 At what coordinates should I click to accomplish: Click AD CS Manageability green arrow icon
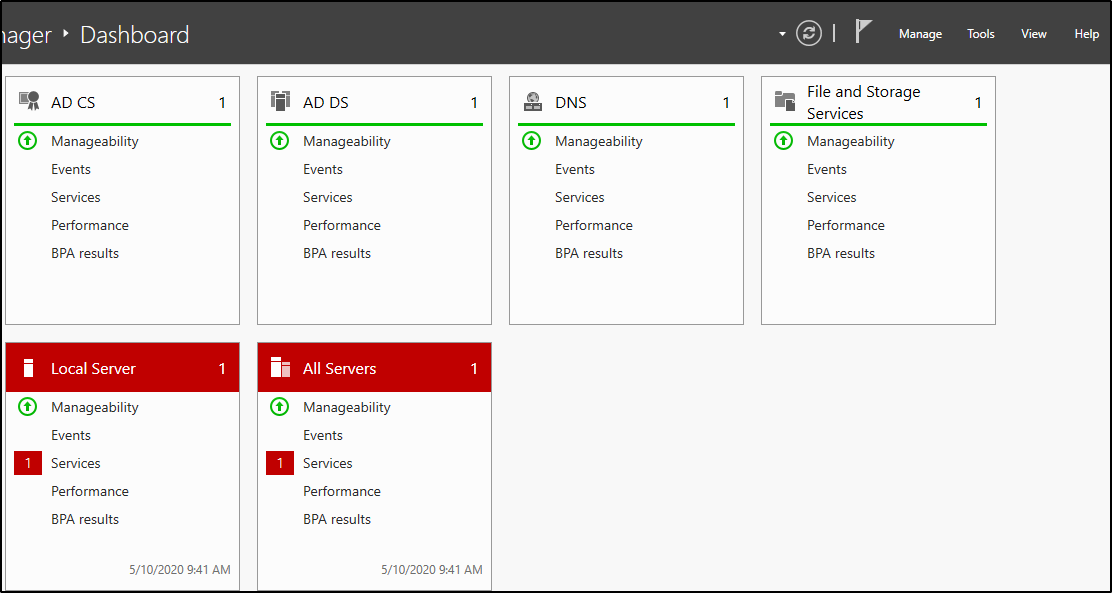[27, 141]
